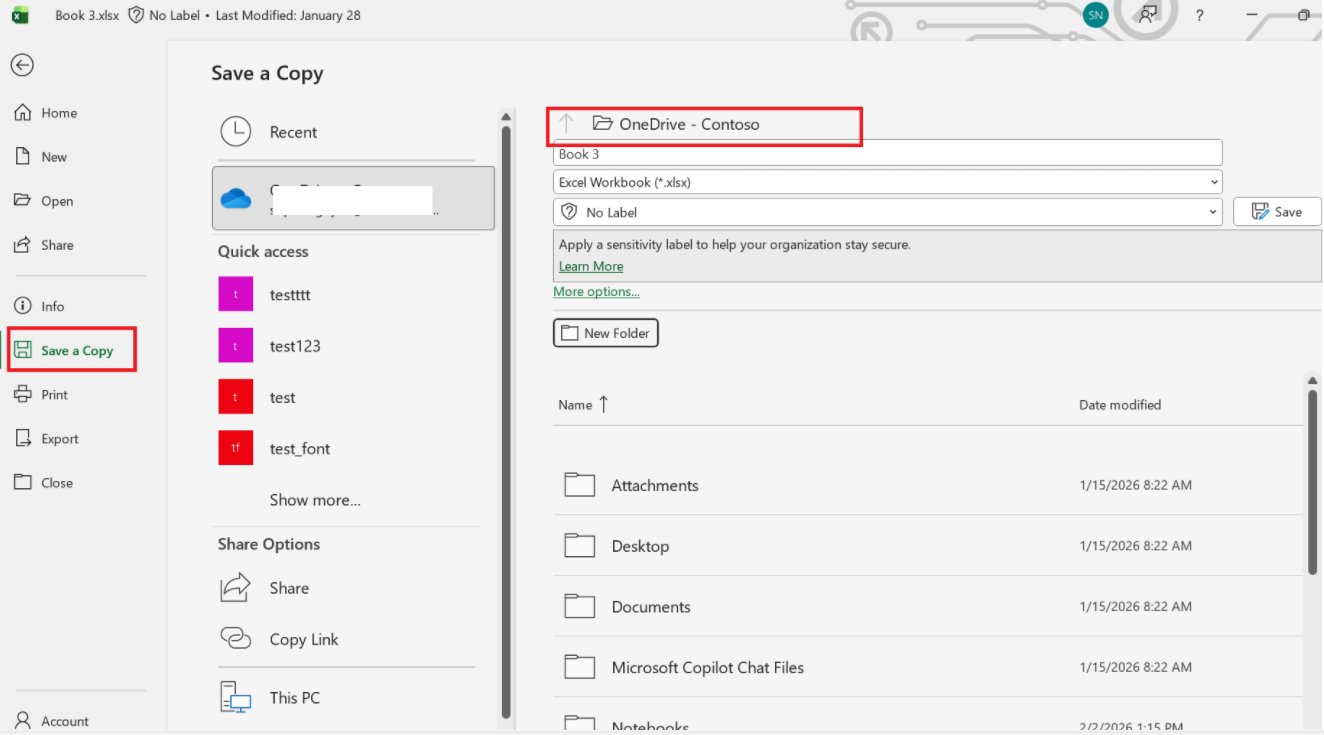The width and height of the screenshot is (1324, 735).
Task: Sort by Date modified column header
Action: pyautogui.click(x=1120, y=405)
